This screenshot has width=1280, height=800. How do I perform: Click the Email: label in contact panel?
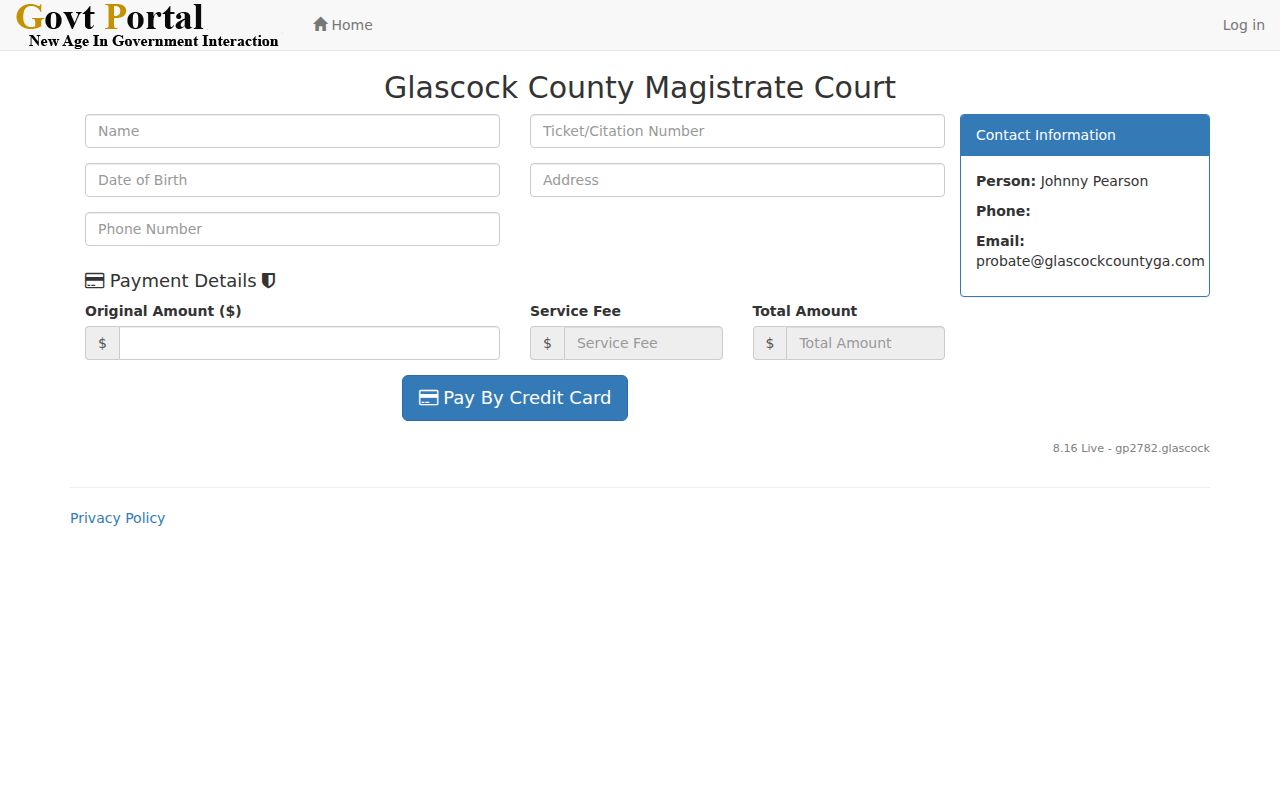pyautogui.click(x=1000, y=241)
